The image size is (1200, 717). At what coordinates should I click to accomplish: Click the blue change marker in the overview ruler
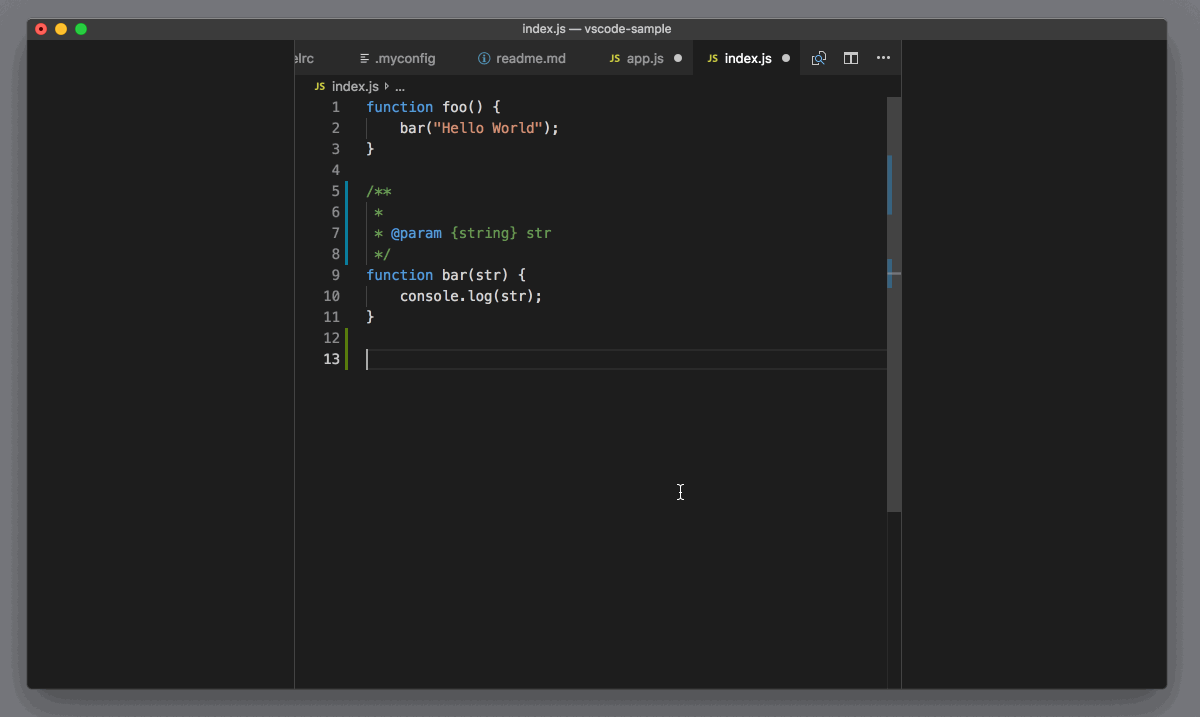tap(890, 185)
